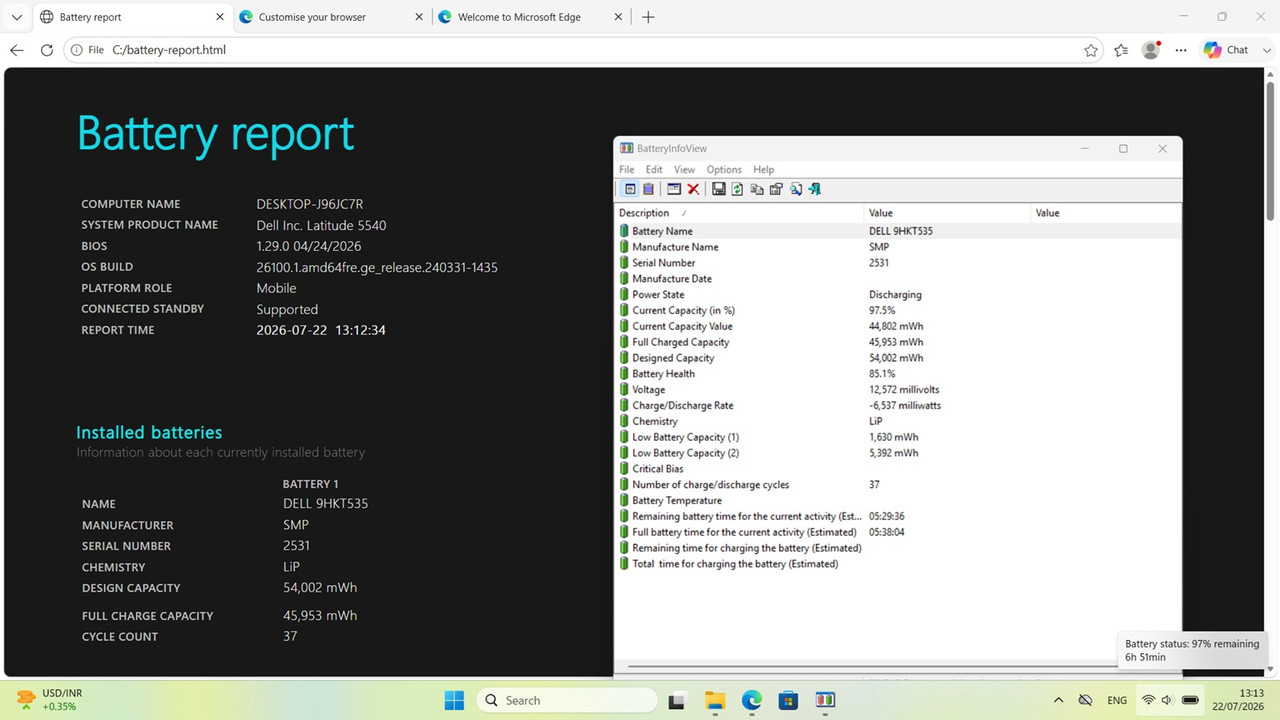Select the Manufacture Name row

pos(899,247)
